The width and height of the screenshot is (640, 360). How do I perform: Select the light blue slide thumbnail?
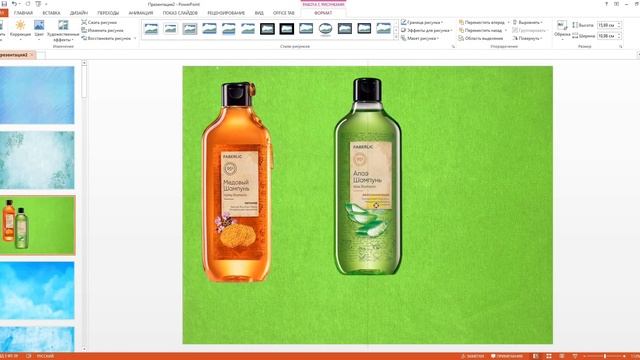37,95
